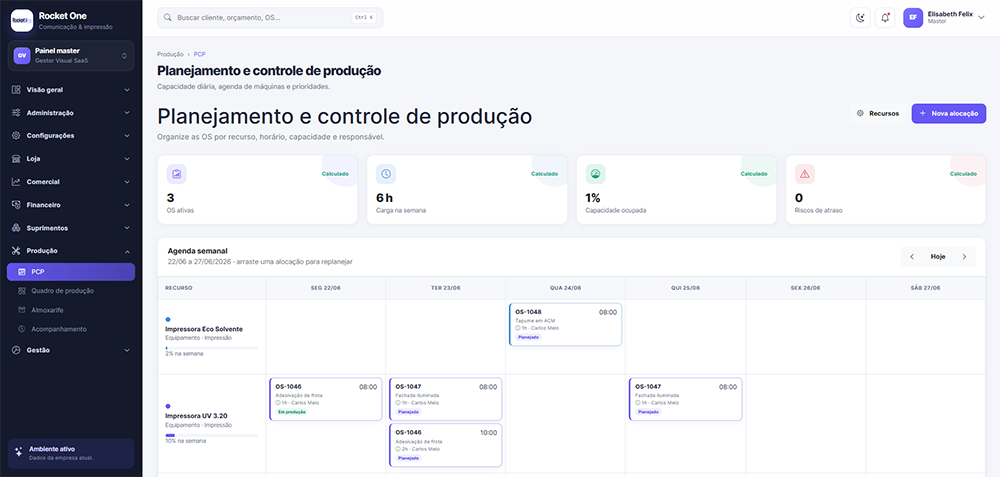Viewport: 1000px width, 477px height.
Task: Open Almoxarife menu item
Action: (x=71, y=310)
